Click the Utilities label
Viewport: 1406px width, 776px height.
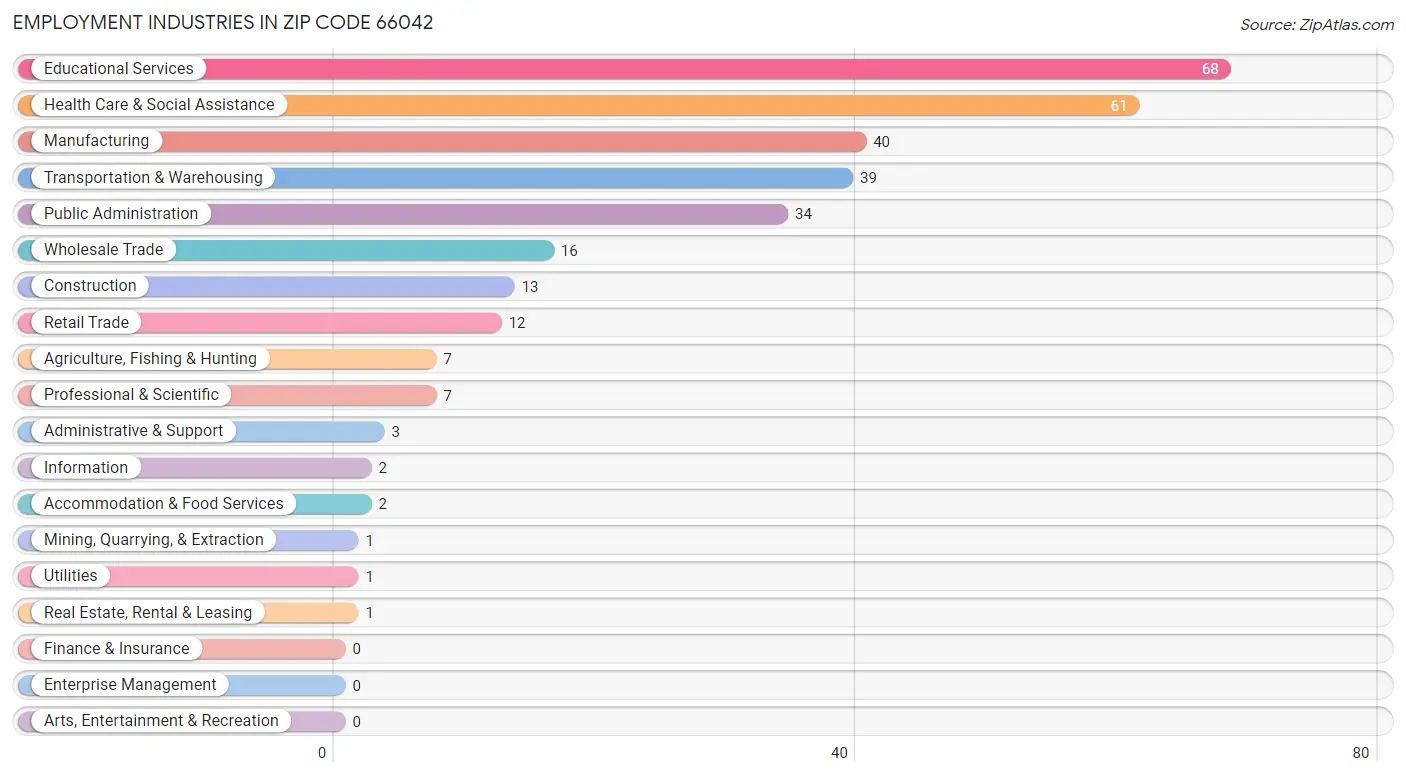(x=71, y=576)
